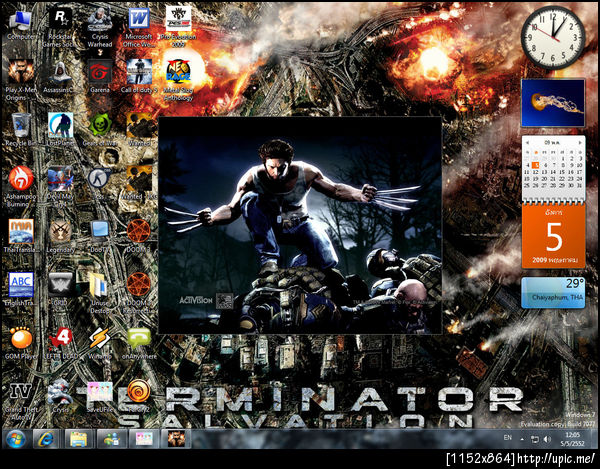This screenshot has width=600, height=469.
Task: Launch the EnglishTranslator ABC icon
Action: tap(21, 289)
